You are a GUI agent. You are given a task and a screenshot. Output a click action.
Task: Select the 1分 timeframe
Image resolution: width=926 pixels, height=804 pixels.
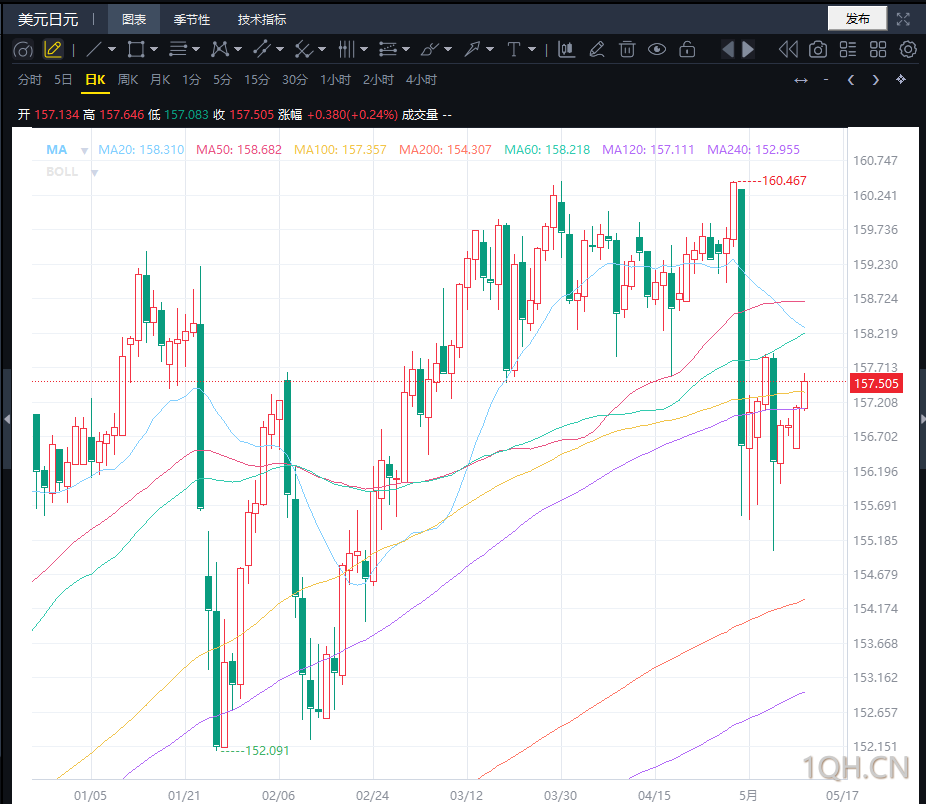[x=191, y=80]
